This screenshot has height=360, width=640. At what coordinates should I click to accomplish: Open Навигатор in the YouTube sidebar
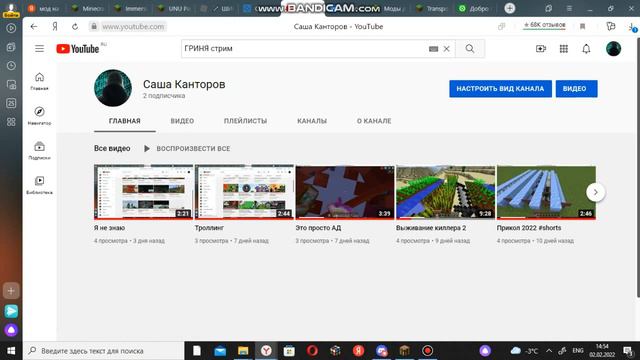(x=39, y=116)
